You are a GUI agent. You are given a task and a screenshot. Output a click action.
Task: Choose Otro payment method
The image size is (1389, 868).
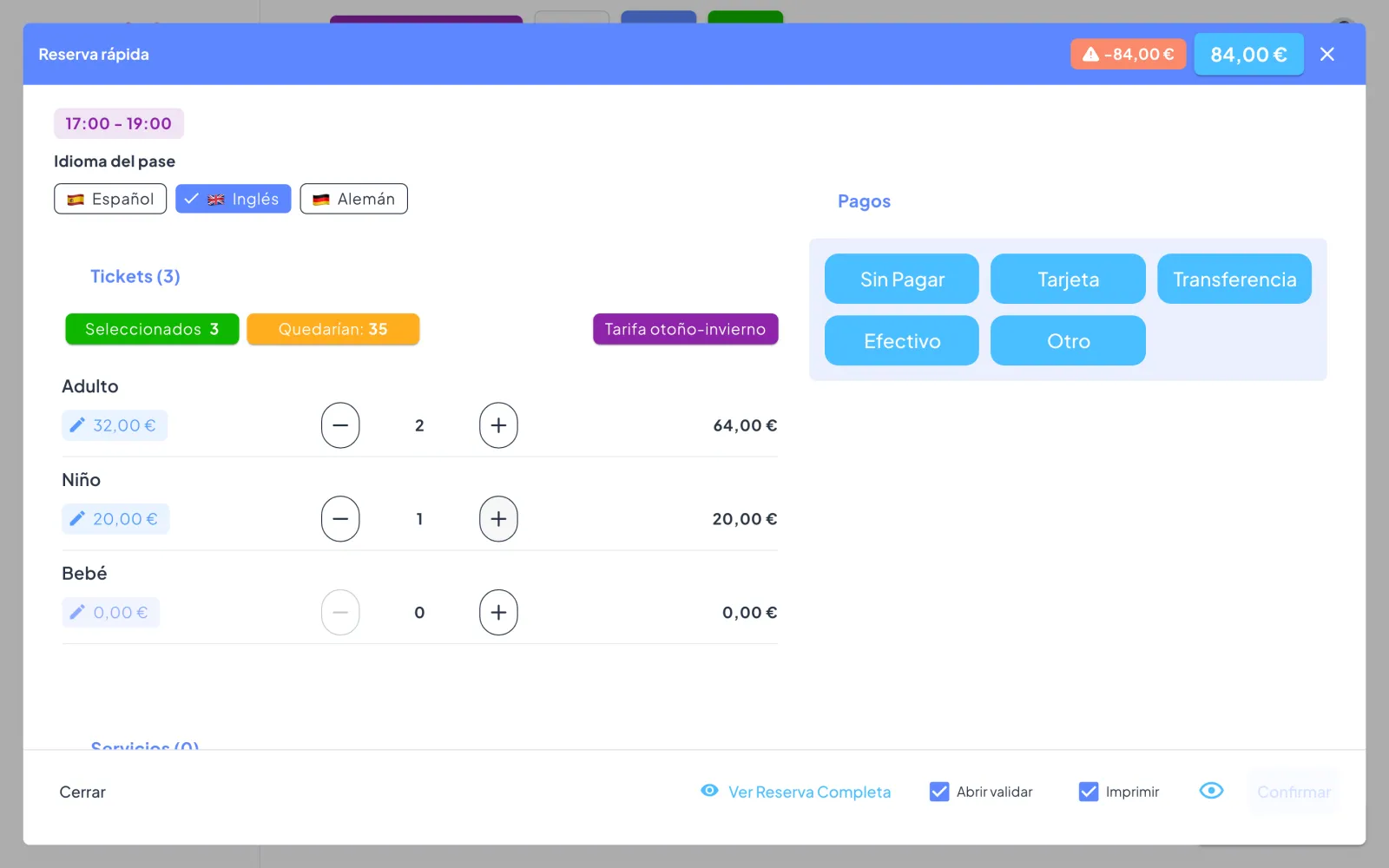[1068, 340]
